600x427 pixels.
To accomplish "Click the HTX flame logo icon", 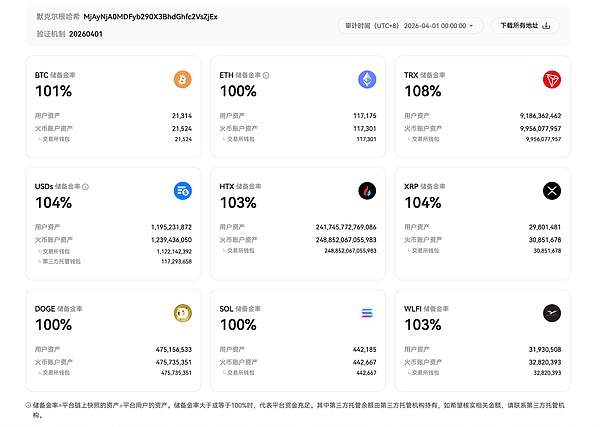I will pos(367,191).
